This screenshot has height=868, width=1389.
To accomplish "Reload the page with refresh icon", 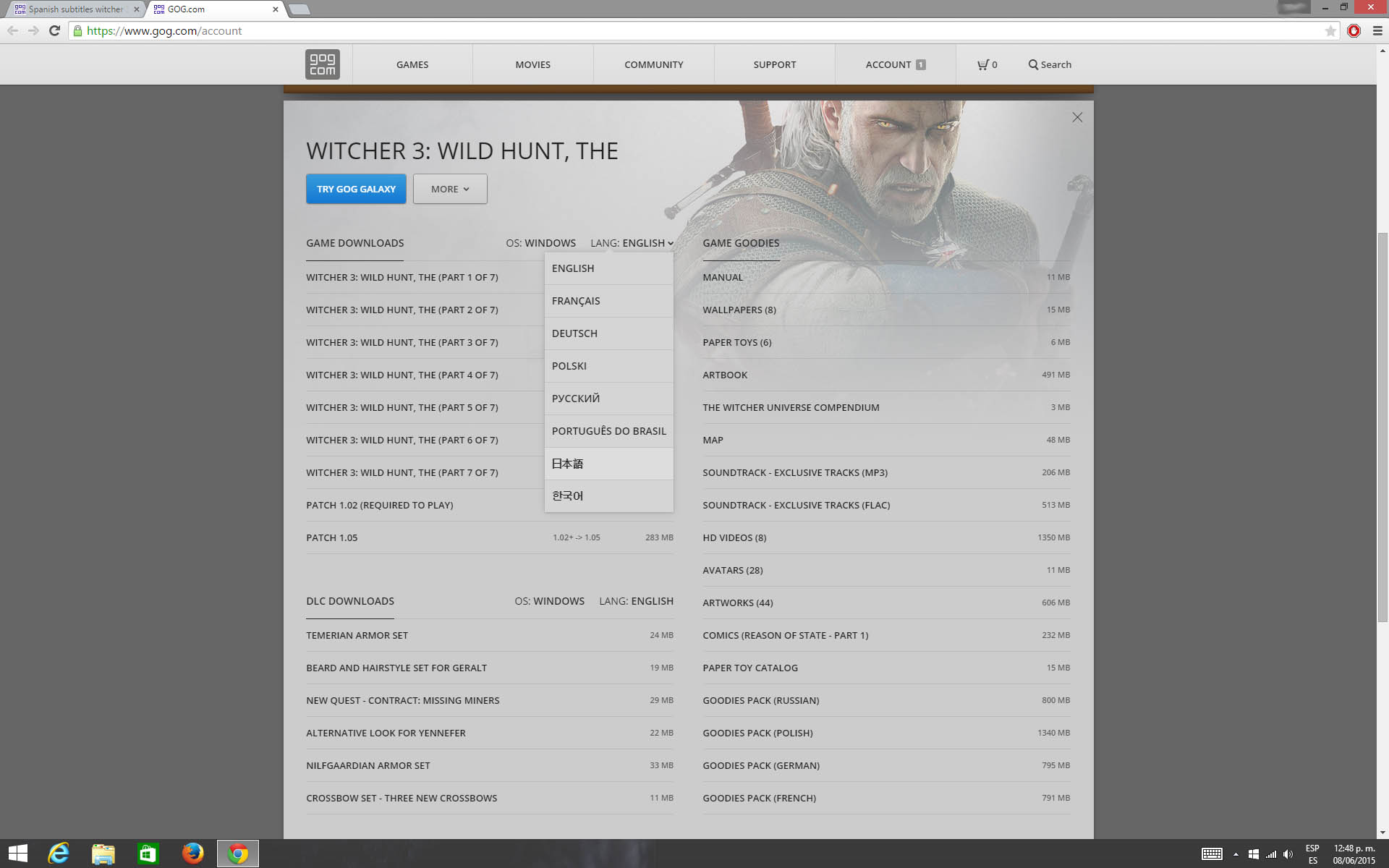I will (54, 30).
